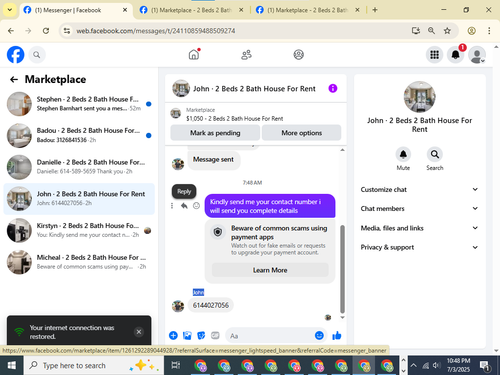Open the $1,050 Marketplace listing link
The width and height of the screenshot is (500, 375).
pyautogui.click(x=234, y=119)
